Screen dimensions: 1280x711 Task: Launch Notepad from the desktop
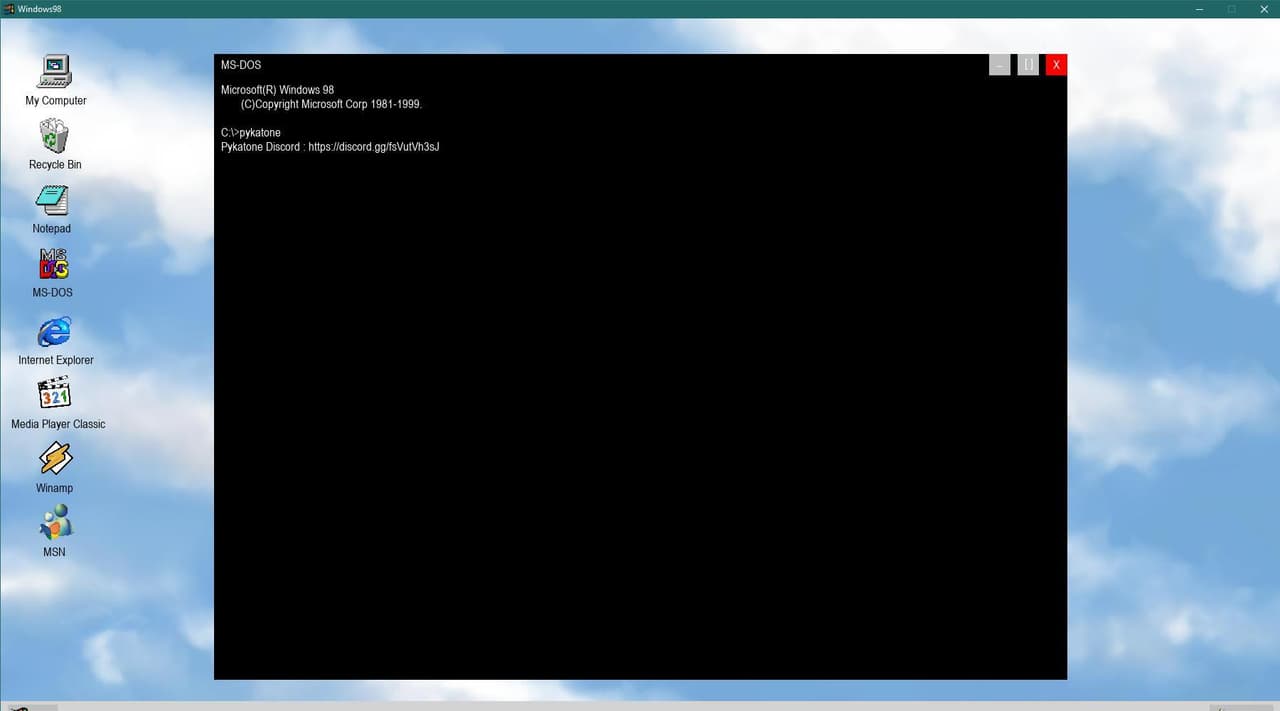click(x=52, y=201)
